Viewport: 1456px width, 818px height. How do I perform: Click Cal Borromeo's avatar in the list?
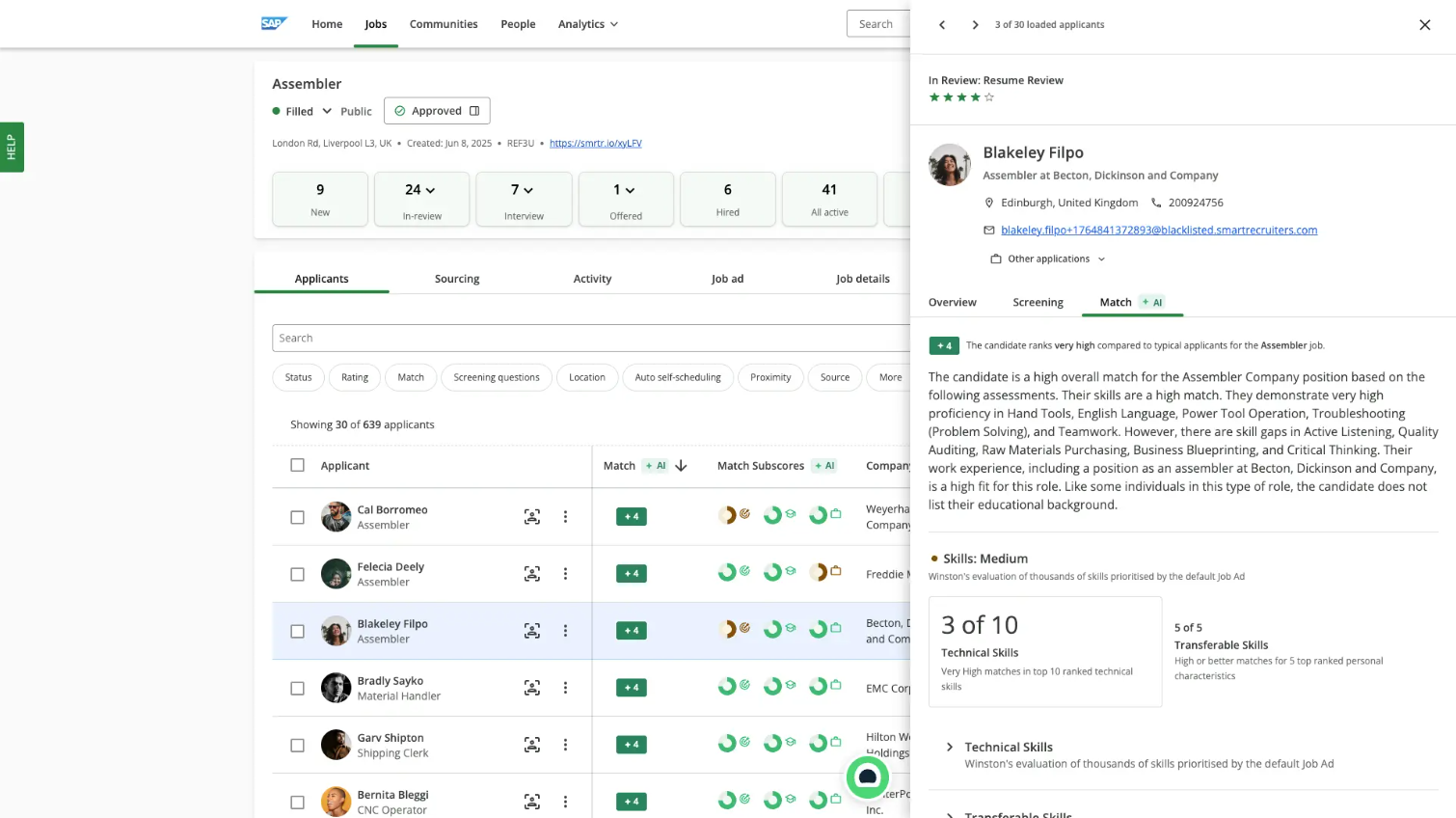[x=336, y=517]
